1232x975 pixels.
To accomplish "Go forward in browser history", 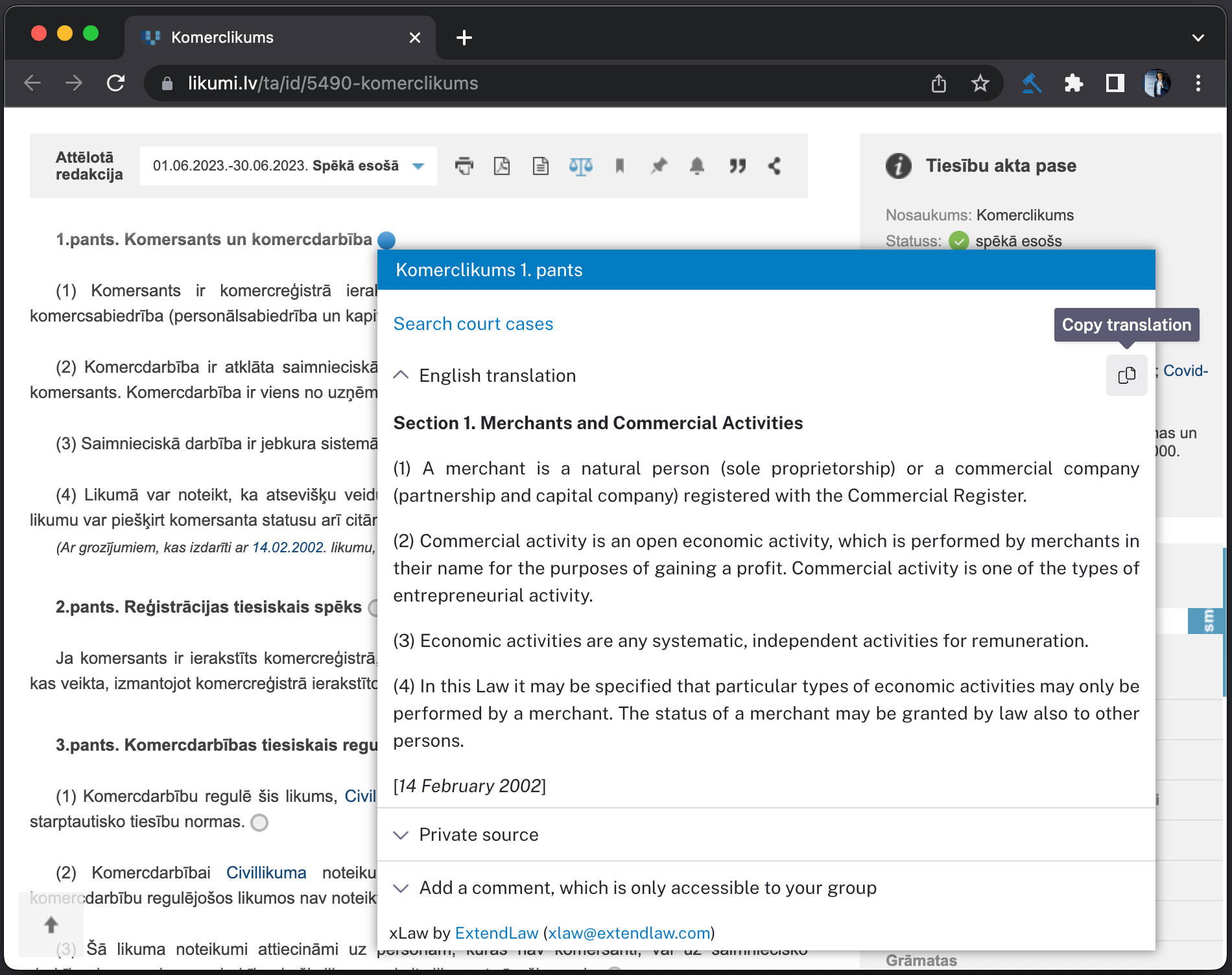I will coord(74,83).
